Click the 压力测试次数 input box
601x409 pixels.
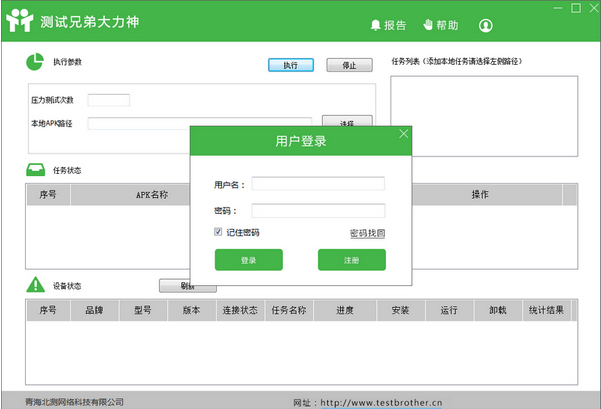[x=108, y=100]
